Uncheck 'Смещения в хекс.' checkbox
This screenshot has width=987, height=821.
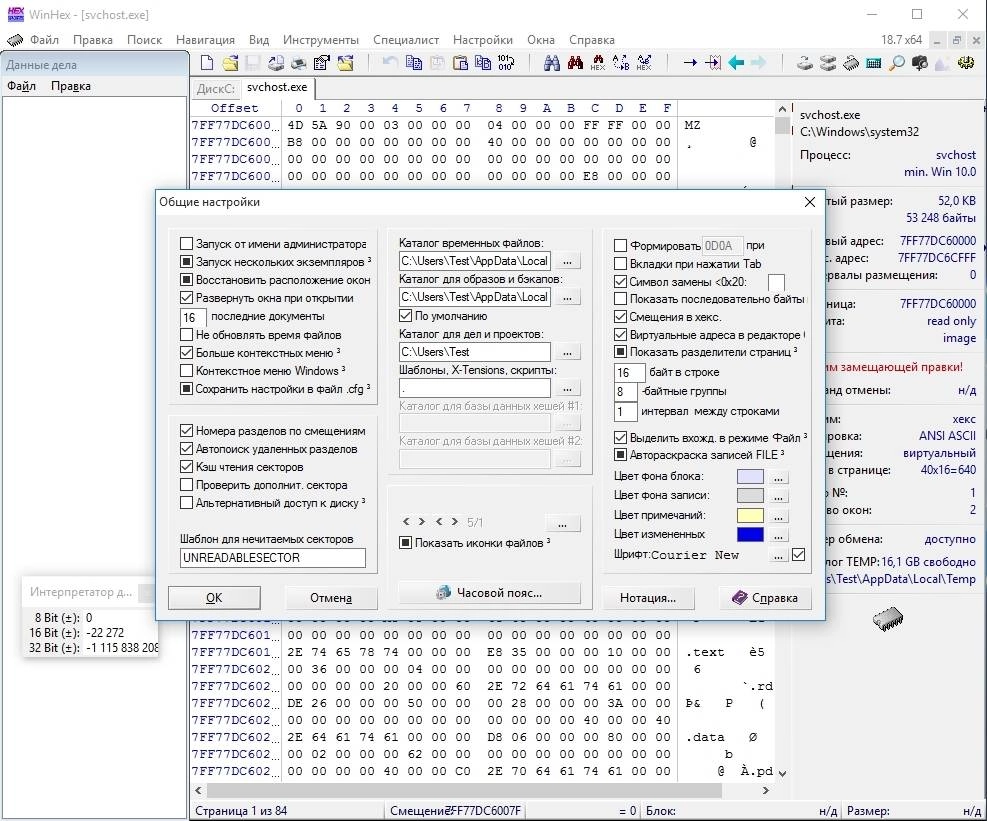click(620, 317)
